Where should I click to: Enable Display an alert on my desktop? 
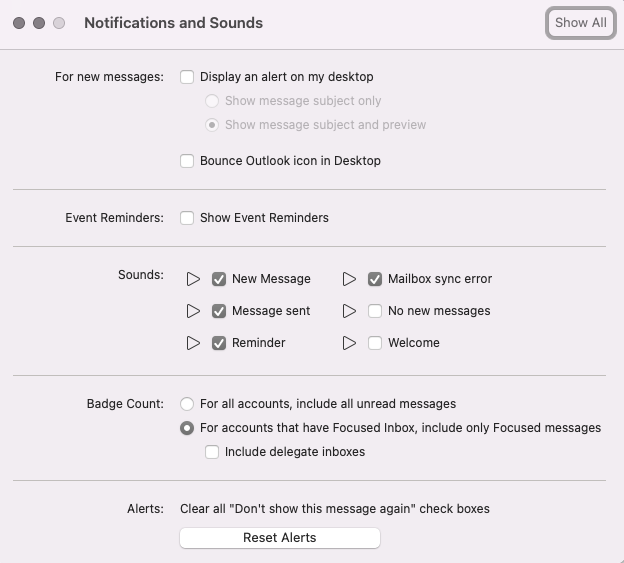pyautogui.click(x=187, y=76)
